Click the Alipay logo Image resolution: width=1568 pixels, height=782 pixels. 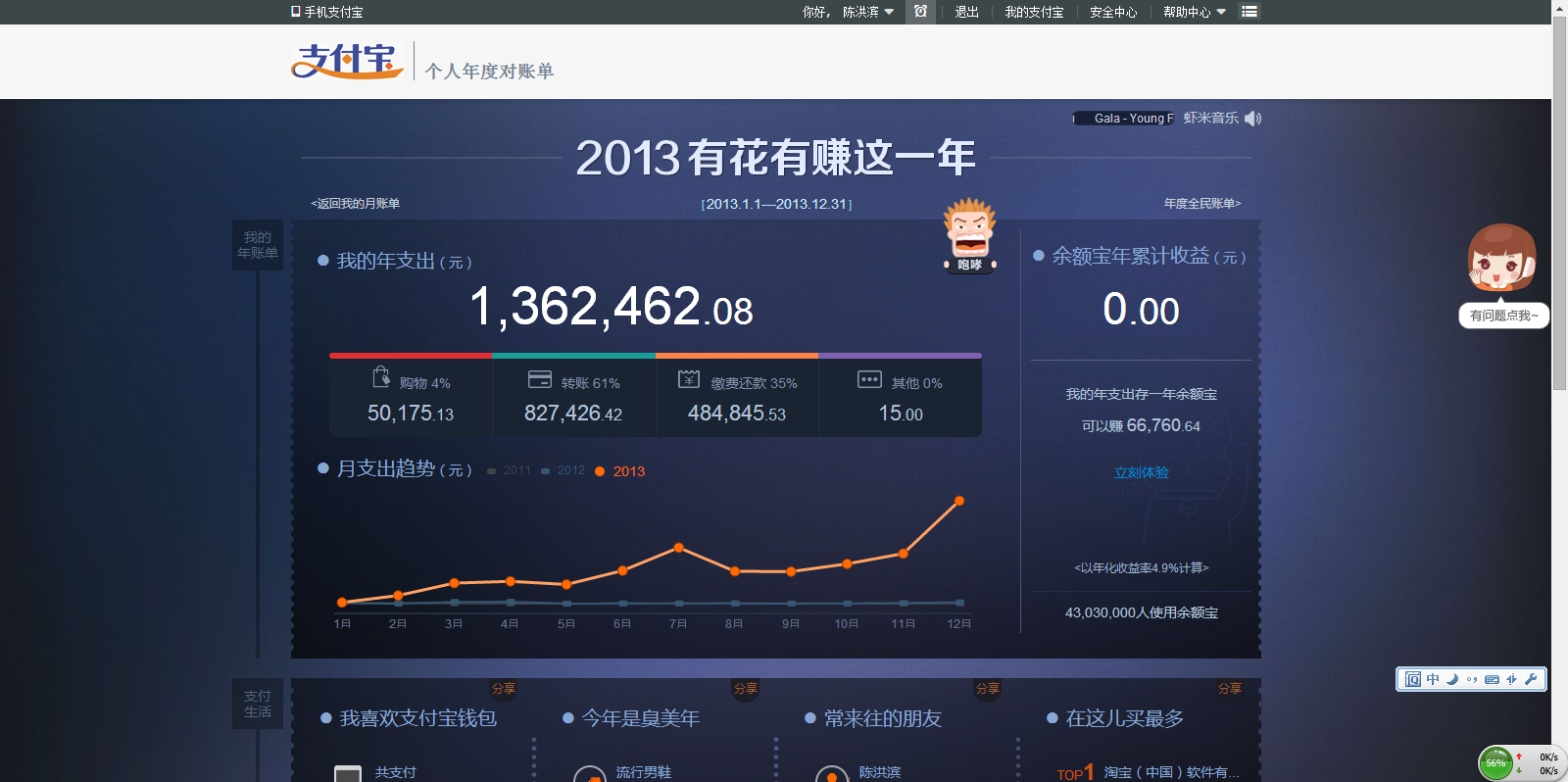(x=347, y=61)
